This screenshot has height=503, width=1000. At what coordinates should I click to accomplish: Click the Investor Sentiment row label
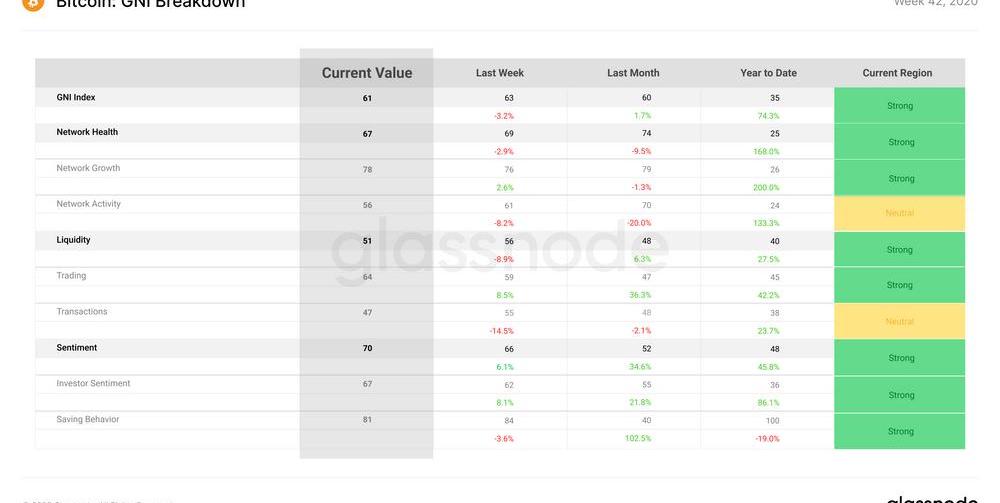click(x=93, y=383)
